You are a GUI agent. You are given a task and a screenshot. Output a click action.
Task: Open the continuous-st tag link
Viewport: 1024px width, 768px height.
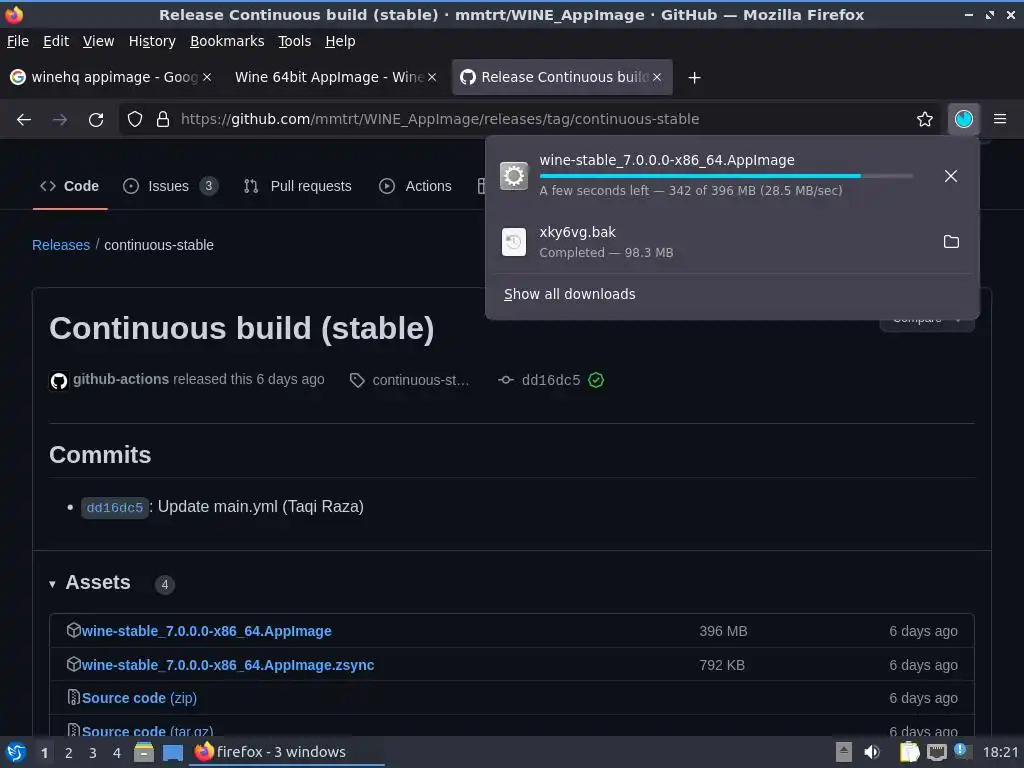point(421,380)
